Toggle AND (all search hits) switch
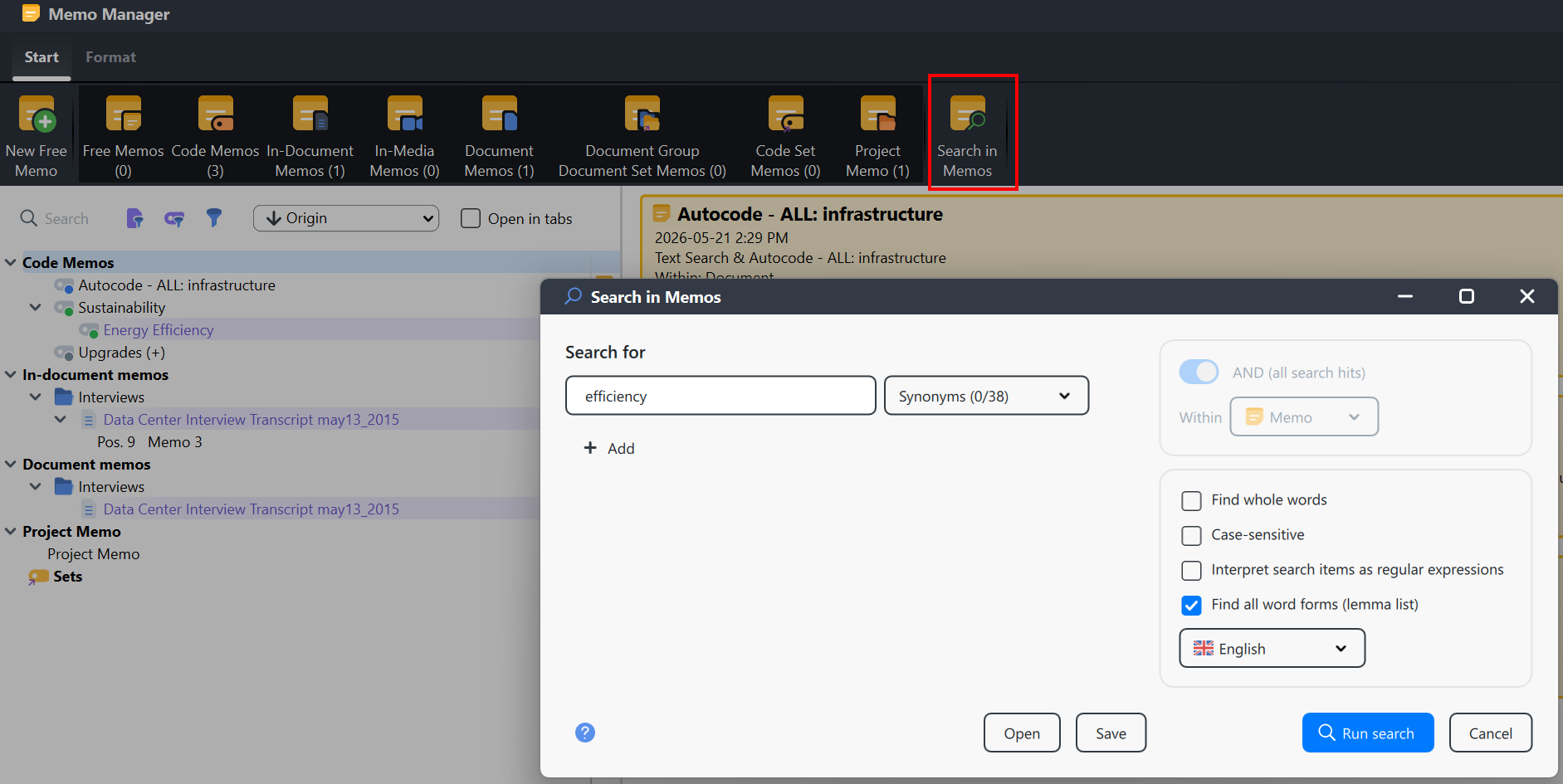 (x=1199, y=372)
